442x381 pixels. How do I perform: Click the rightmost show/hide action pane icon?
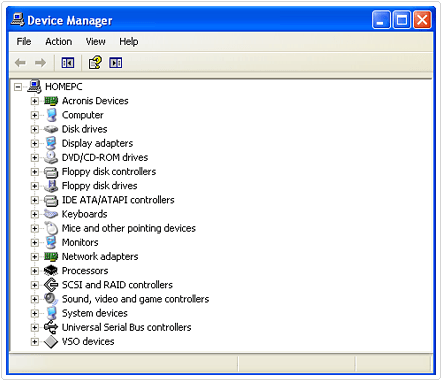click(116, 63)
